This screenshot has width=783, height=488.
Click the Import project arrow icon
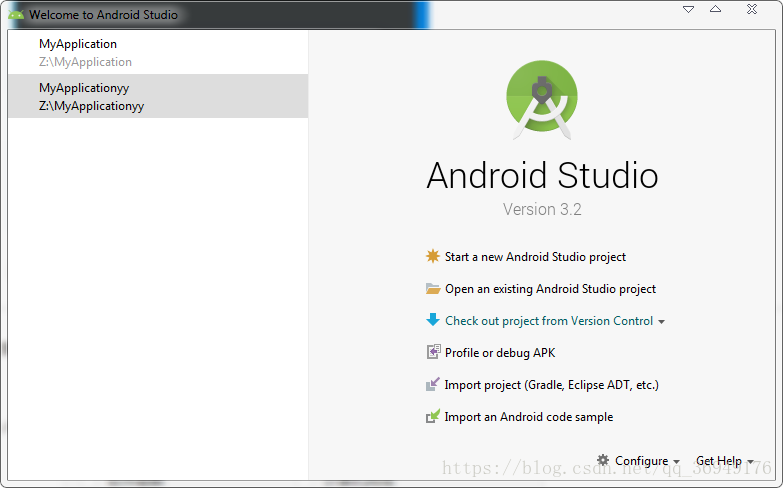pos(432,384)
